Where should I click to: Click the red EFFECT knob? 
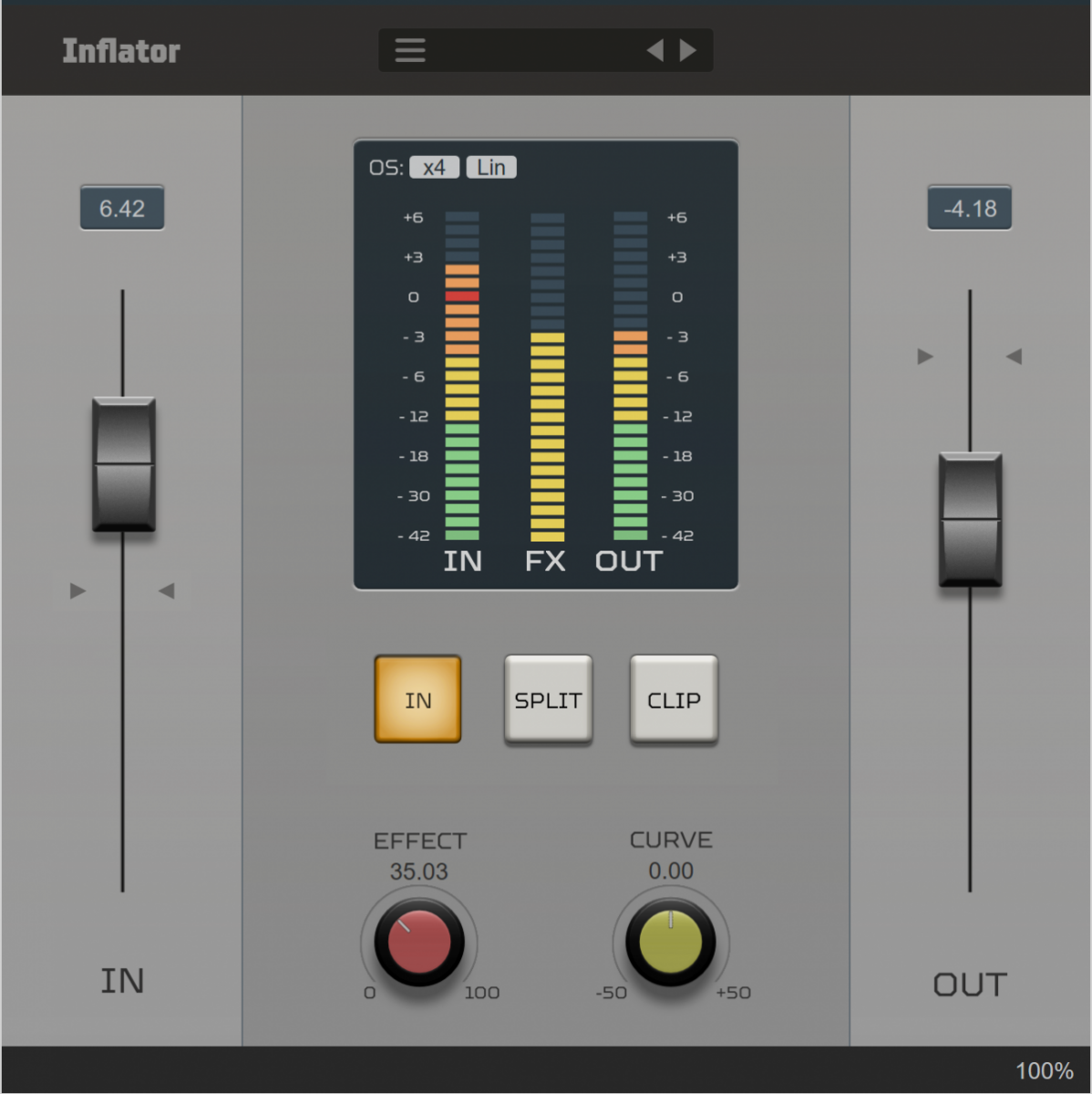pyautogui.click(x=419, y=943)
